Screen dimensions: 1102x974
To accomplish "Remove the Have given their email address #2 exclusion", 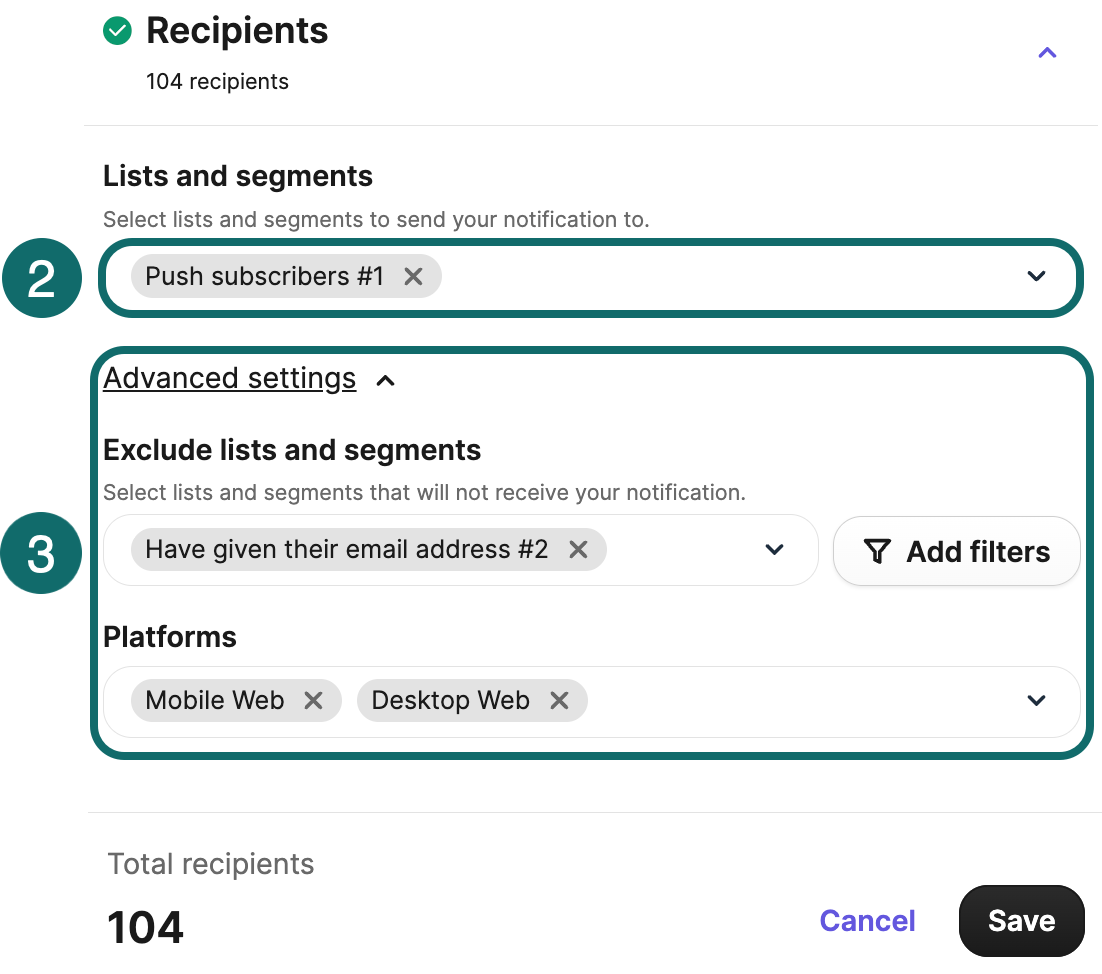I will click(578, 549).
